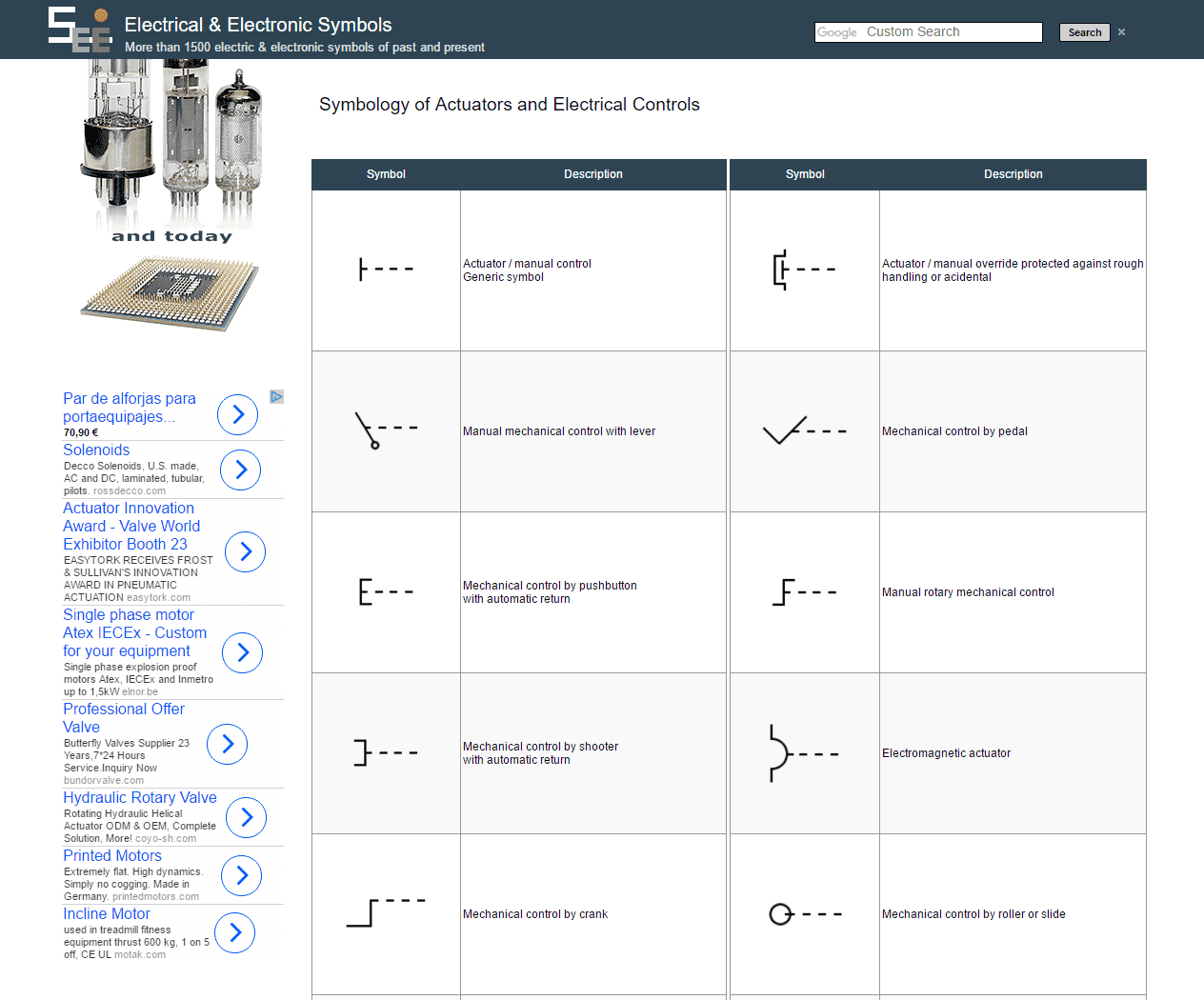The height and width of the screenshot is (1000, 1204).
Task: Open the Single phase motor Atex ad link
Action: (134, 632)
